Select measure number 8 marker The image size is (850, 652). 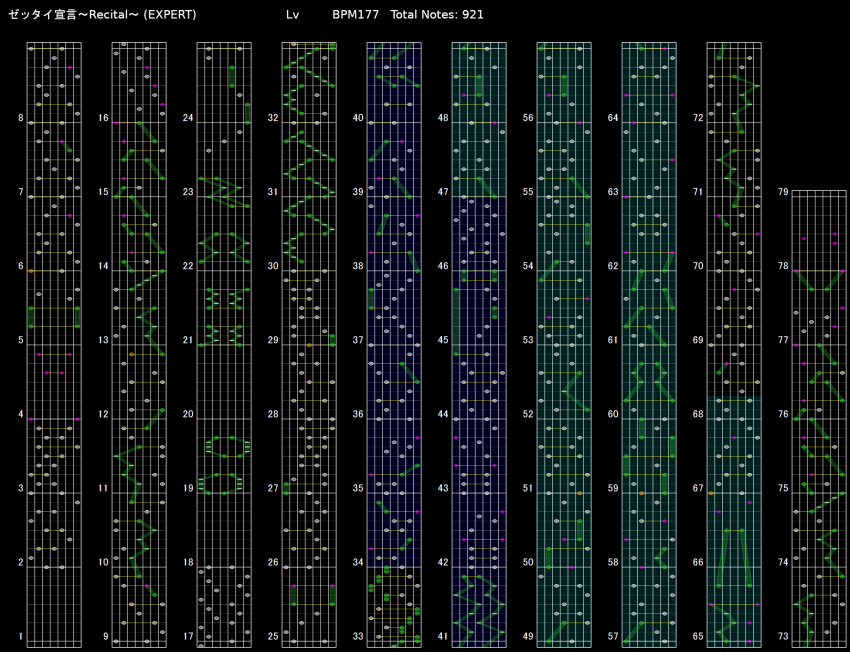21,118
